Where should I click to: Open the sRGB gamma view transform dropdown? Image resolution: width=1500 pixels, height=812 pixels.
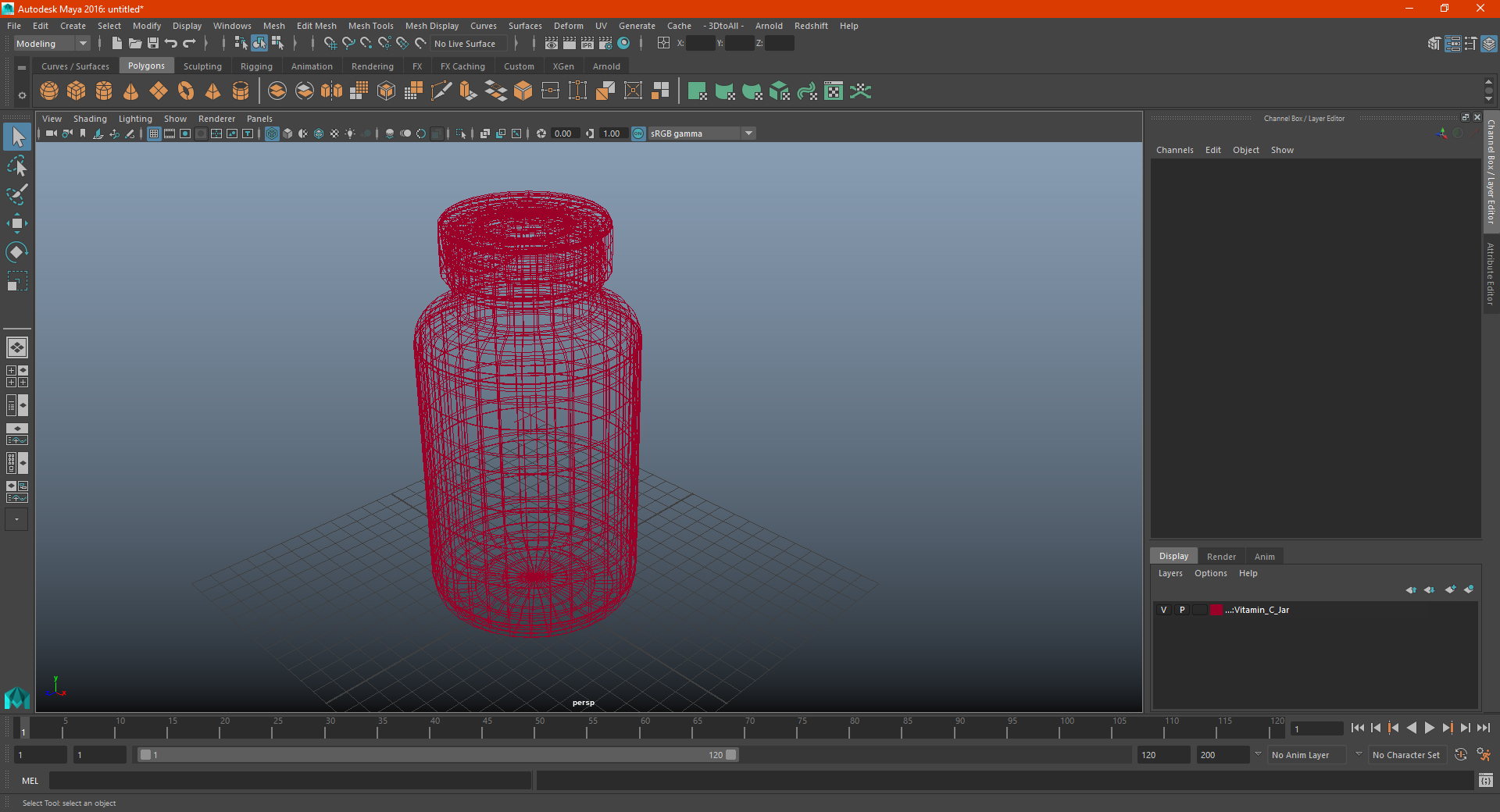tap(702, 134)
